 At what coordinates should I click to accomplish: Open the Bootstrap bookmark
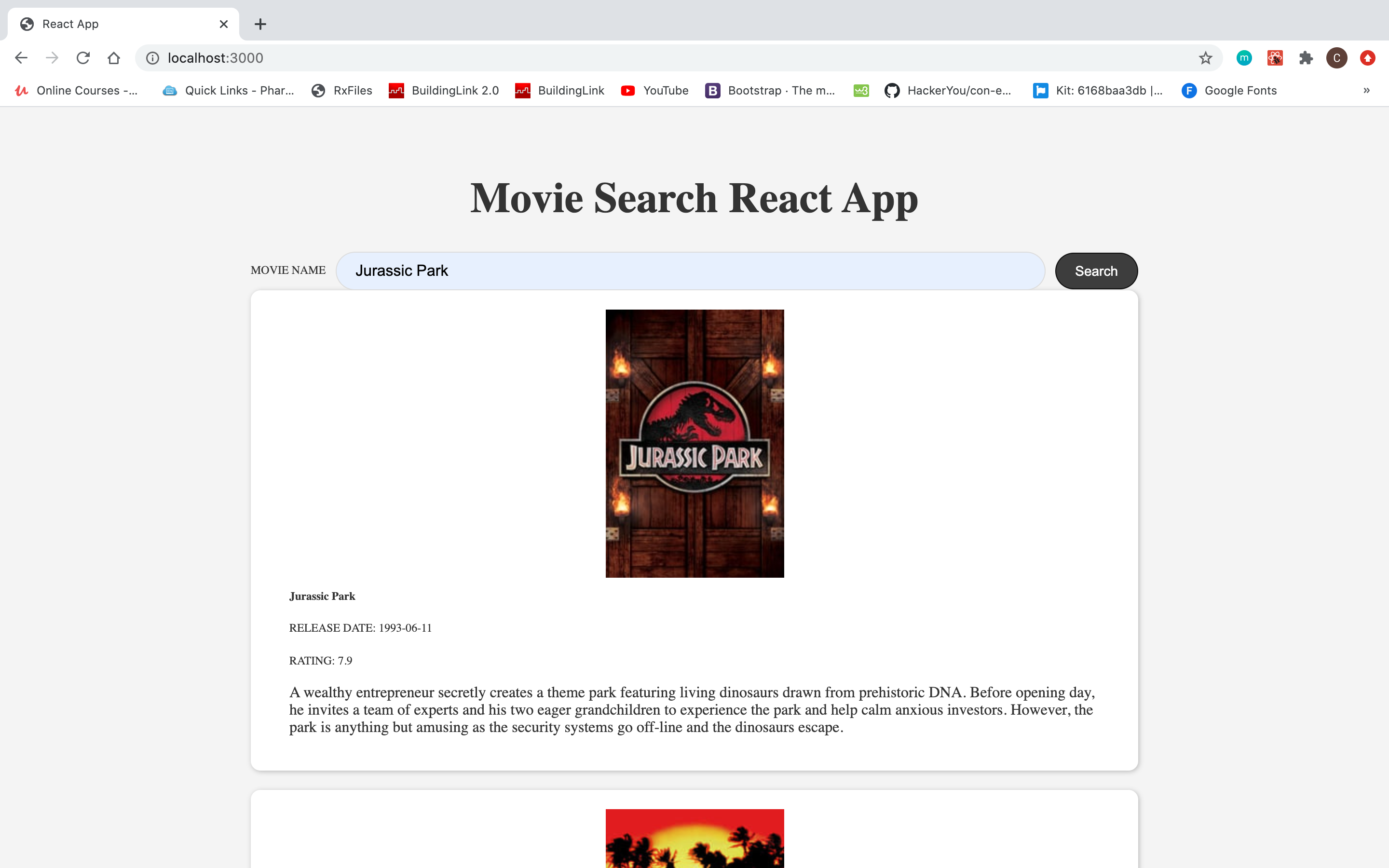point(770,91)
